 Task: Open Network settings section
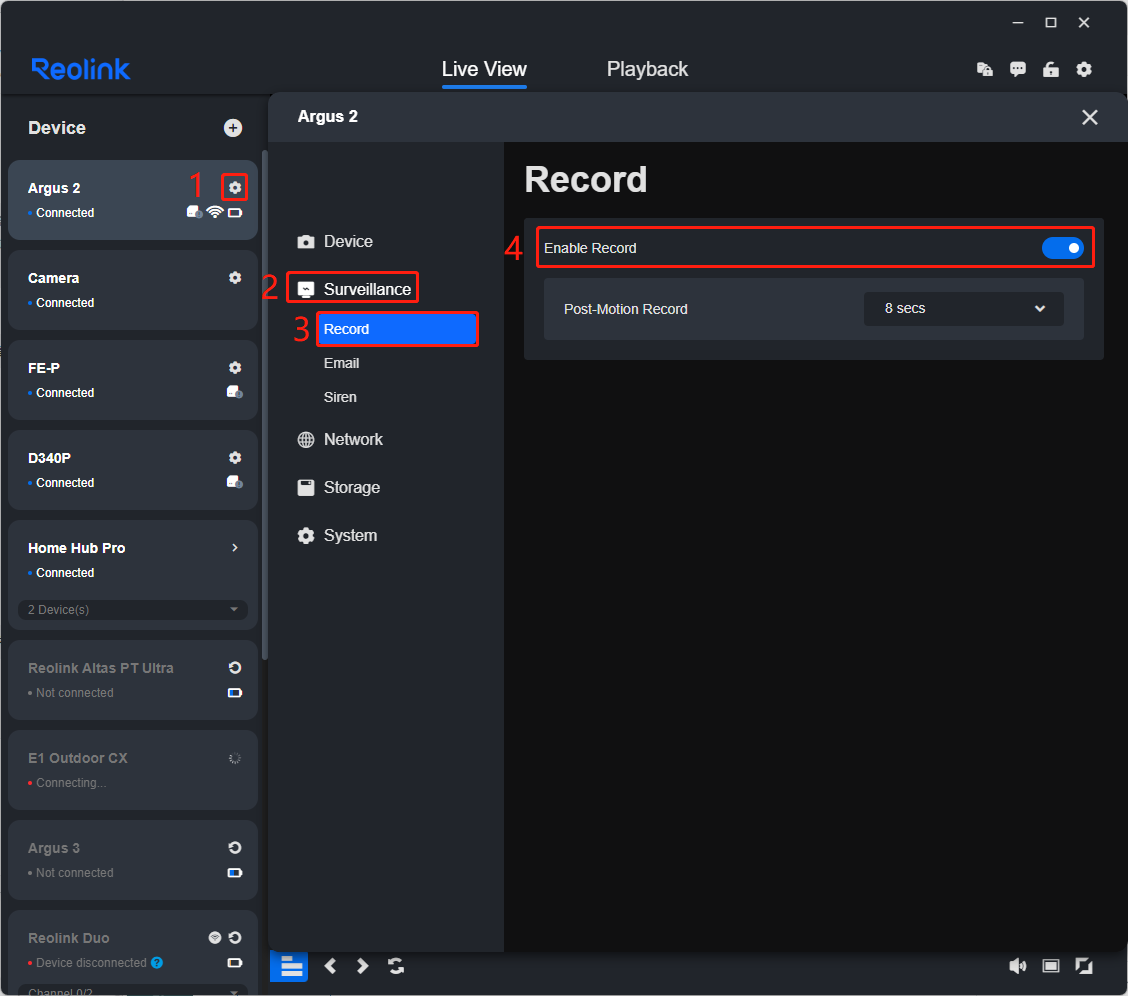point(340,439)
